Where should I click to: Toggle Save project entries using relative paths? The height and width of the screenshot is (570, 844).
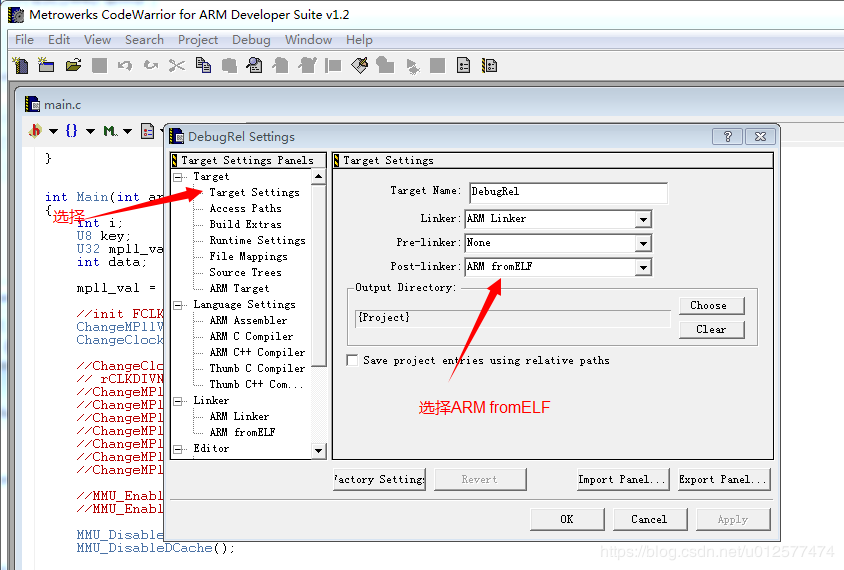tap(353, 360)
